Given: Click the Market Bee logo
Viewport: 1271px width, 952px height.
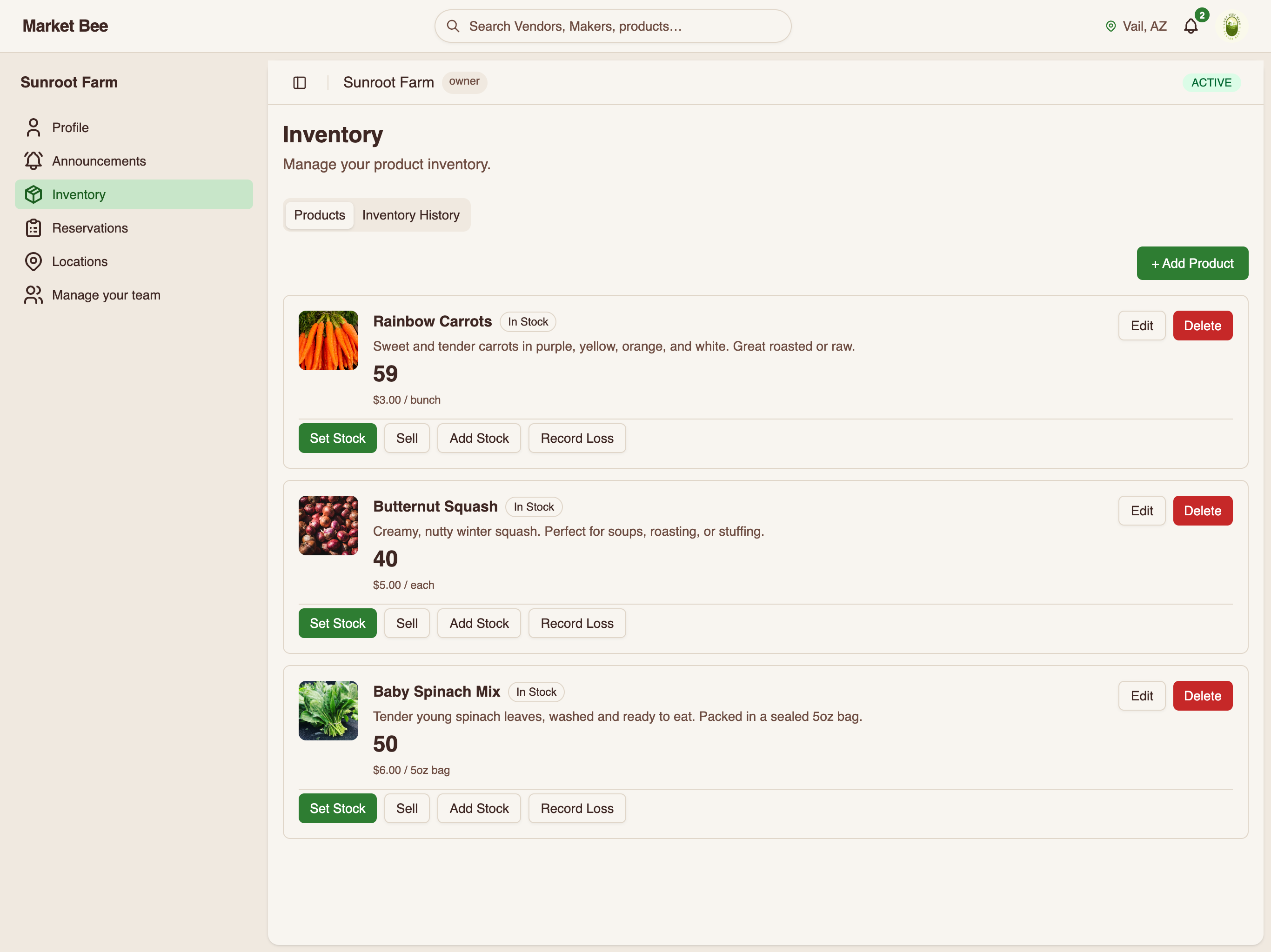Looking at the screenshot, I should pyautogui.click(x=65, y=26).
